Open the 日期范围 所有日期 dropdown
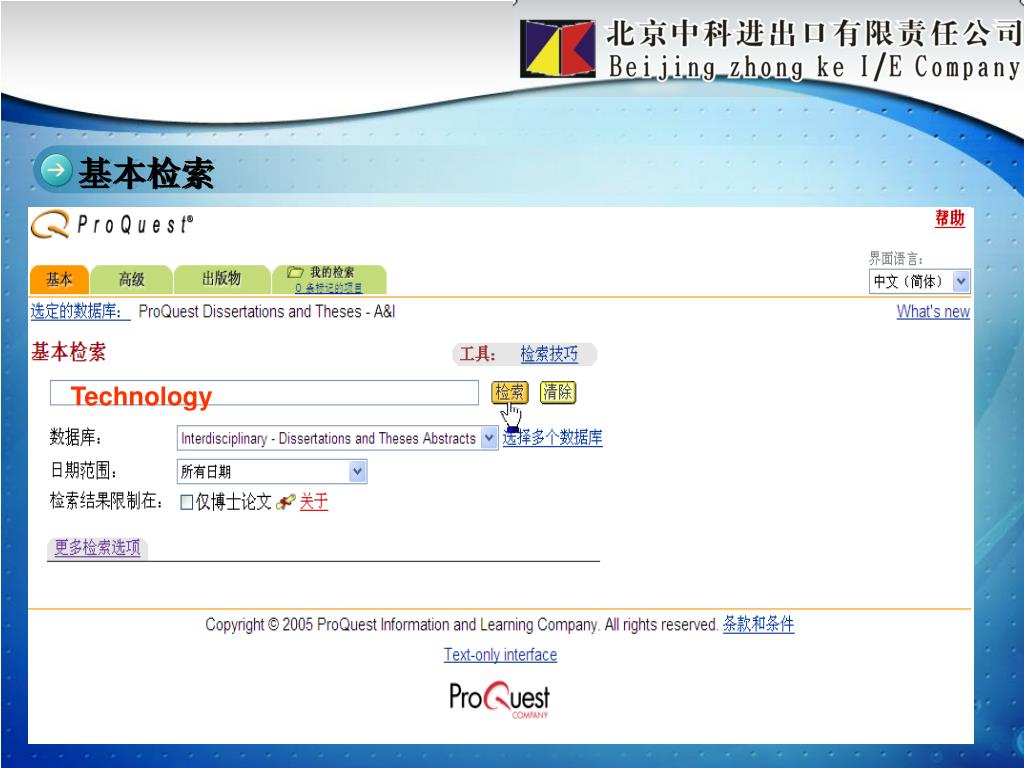This screenshot has width=1024, height=768. [x=272, y=472]
